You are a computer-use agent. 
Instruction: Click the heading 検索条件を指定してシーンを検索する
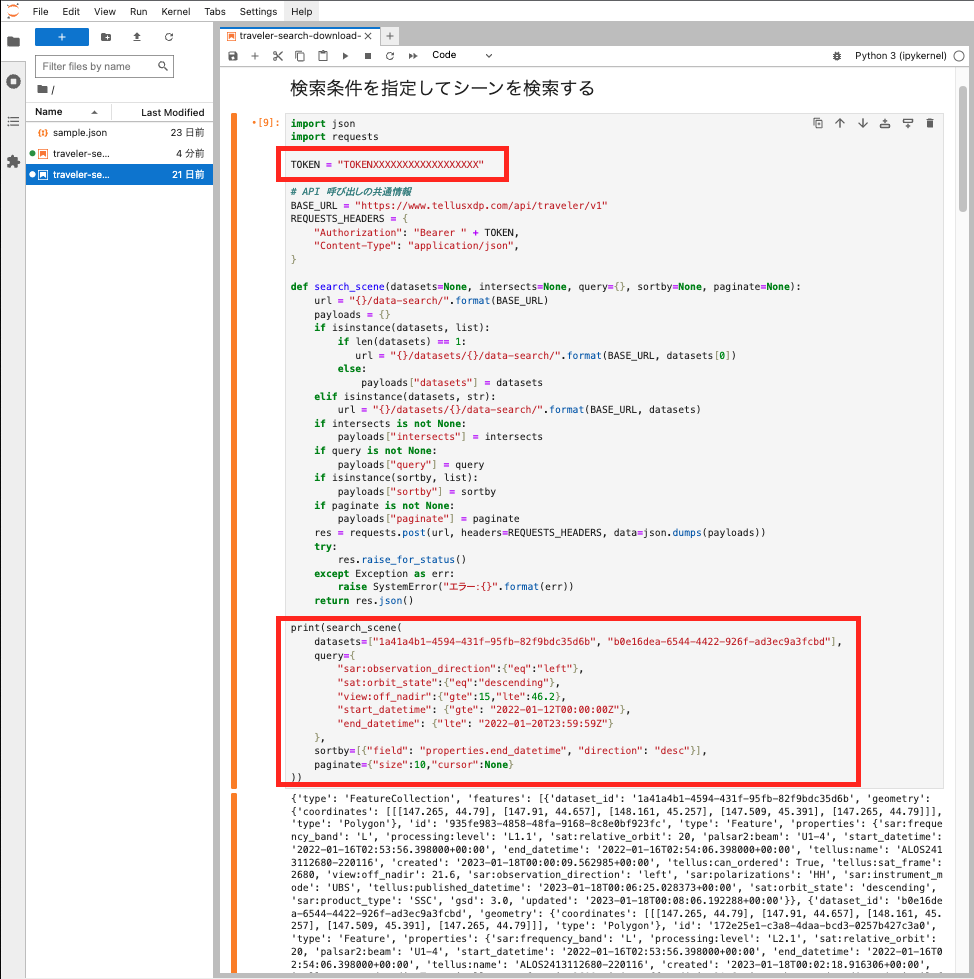pyautogui.click(x=442, y=88)
